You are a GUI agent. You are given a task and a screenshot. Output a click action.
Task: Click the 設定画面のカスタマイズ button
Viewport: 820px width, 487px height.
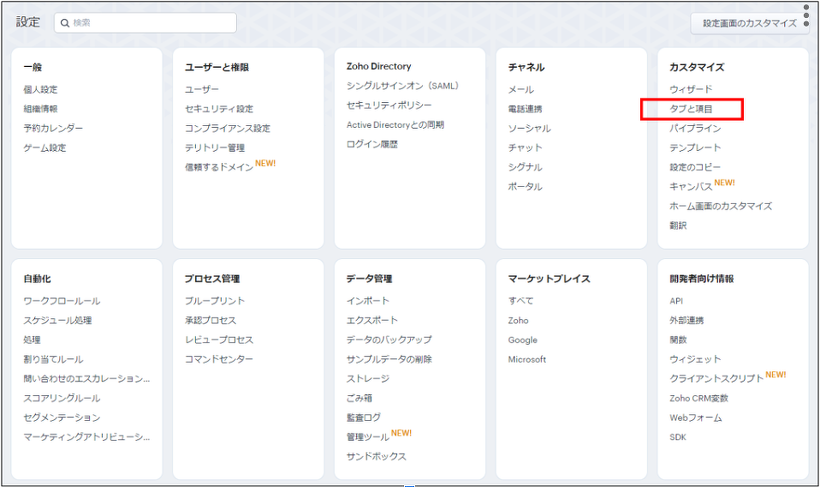click(x=748, y=23)
